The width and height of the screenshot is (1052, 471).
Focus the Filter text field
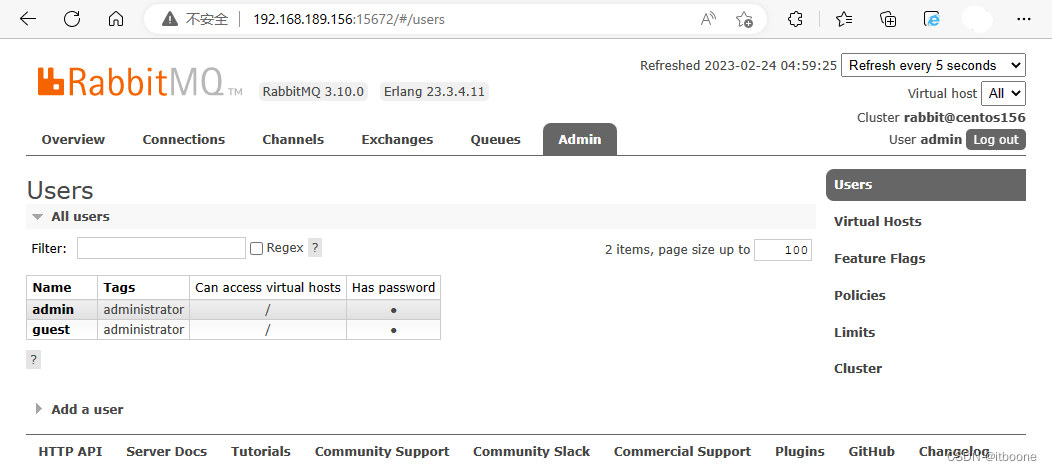[x=161, y=248]
